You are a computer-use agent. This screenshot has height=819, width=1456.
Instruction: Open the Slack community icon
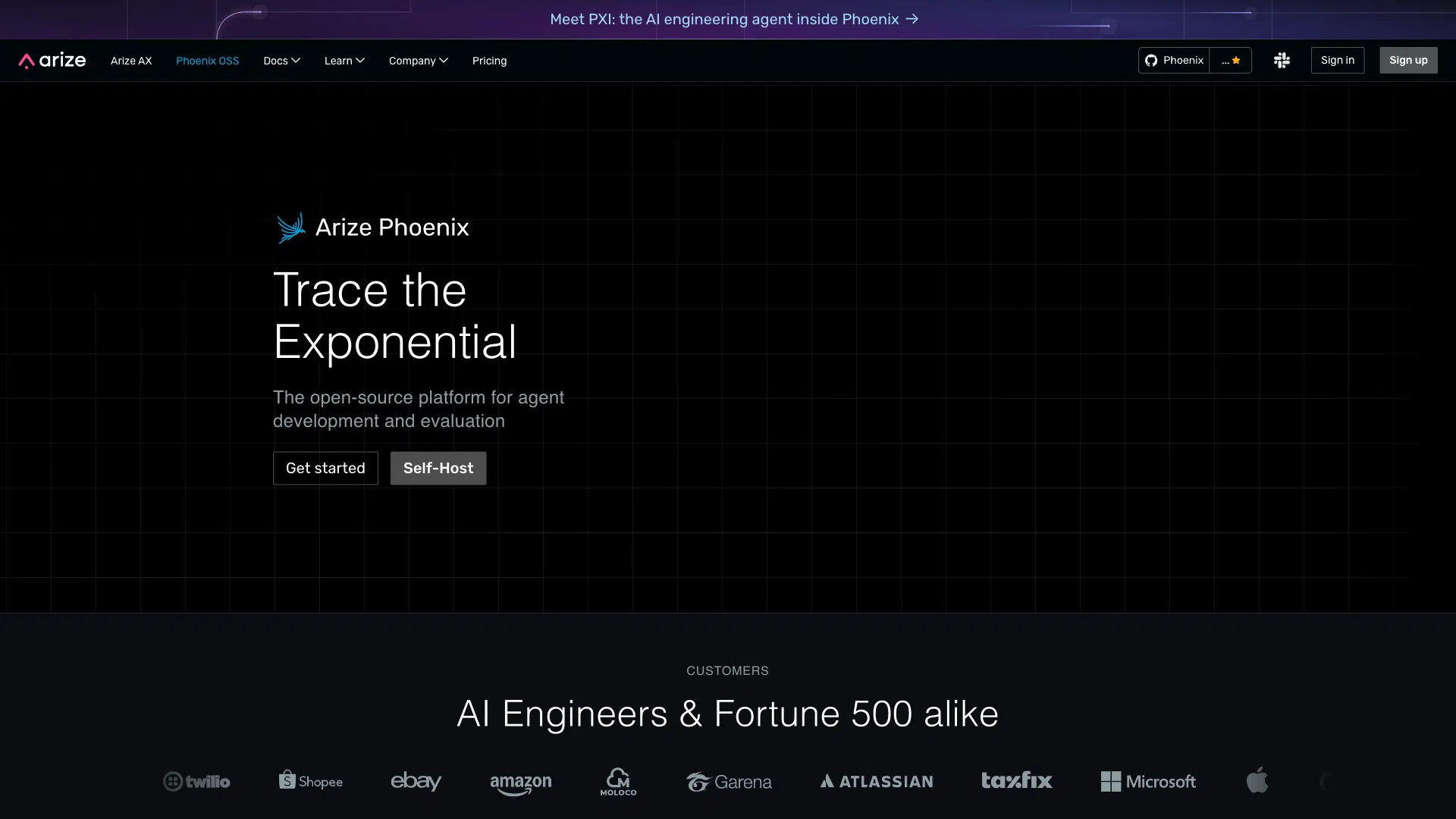click(1282, 61)
